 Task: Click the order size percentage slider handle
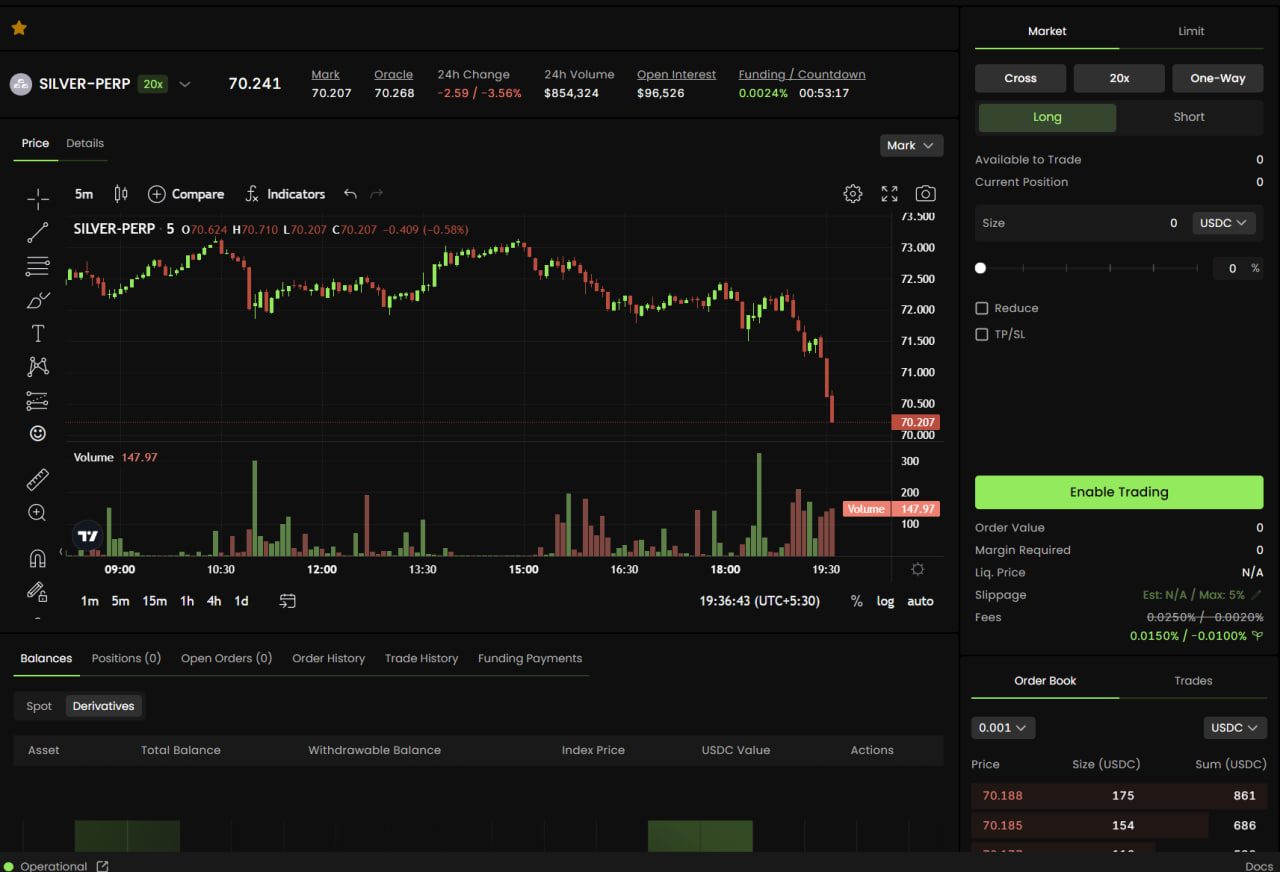tap(980, 268)
